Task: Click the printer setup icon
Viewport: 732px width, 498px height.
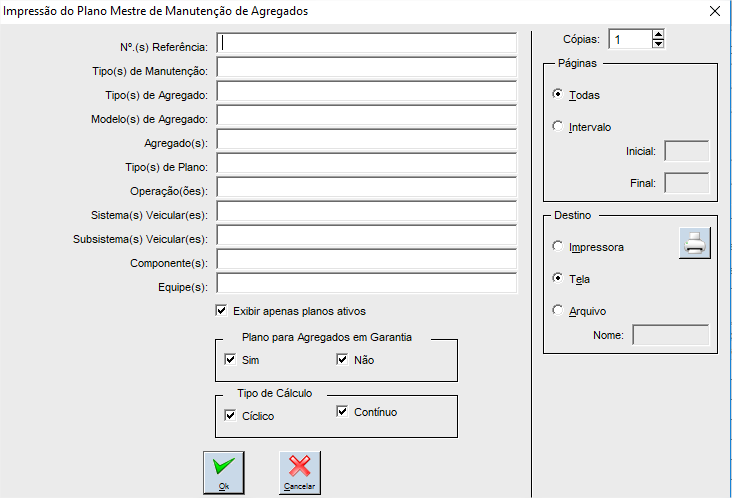Action: pyautogui.click(x=695, y=243)
